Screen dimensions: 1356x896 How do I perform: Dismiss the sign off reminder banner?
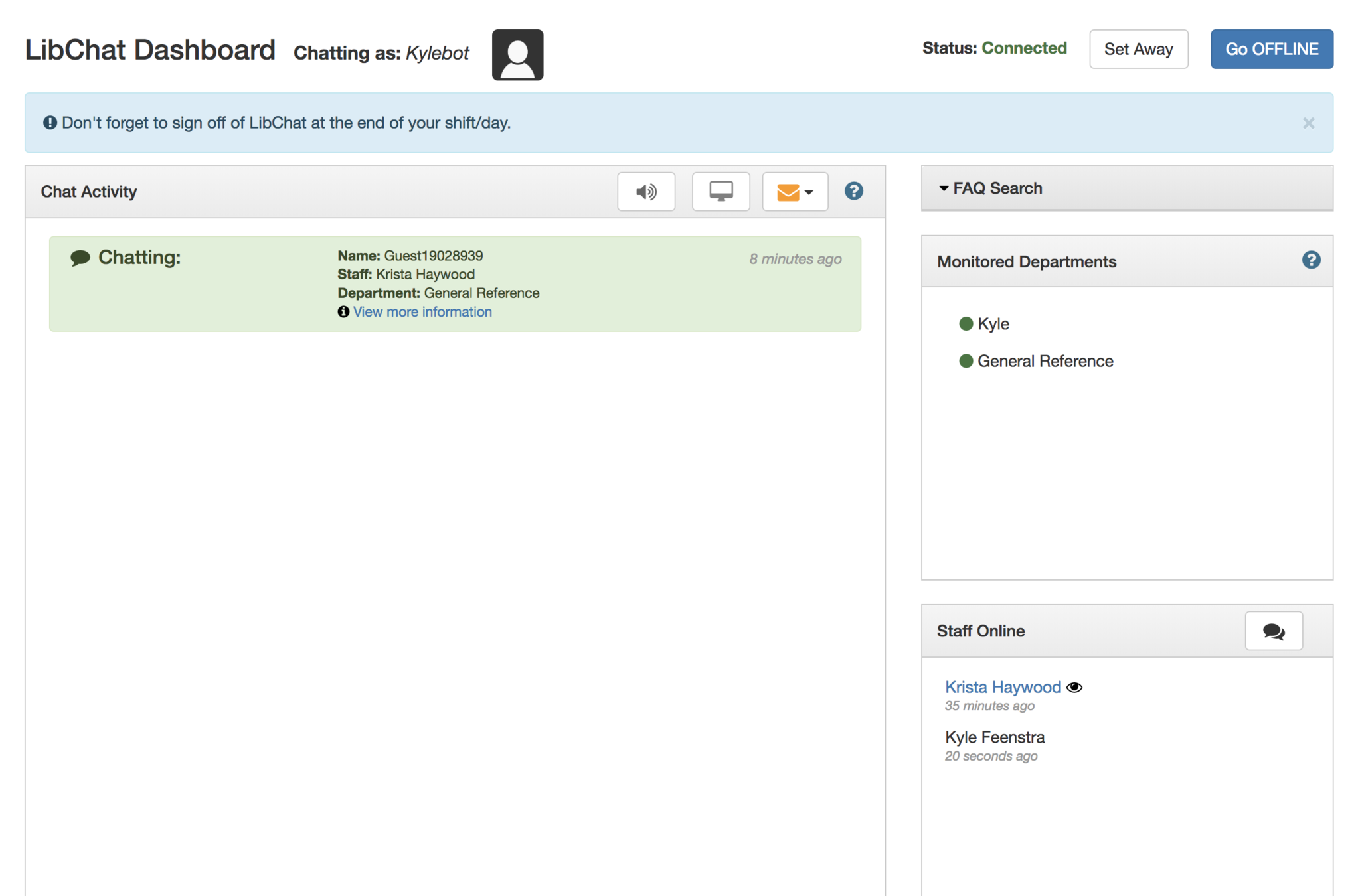pos(1308,123)
